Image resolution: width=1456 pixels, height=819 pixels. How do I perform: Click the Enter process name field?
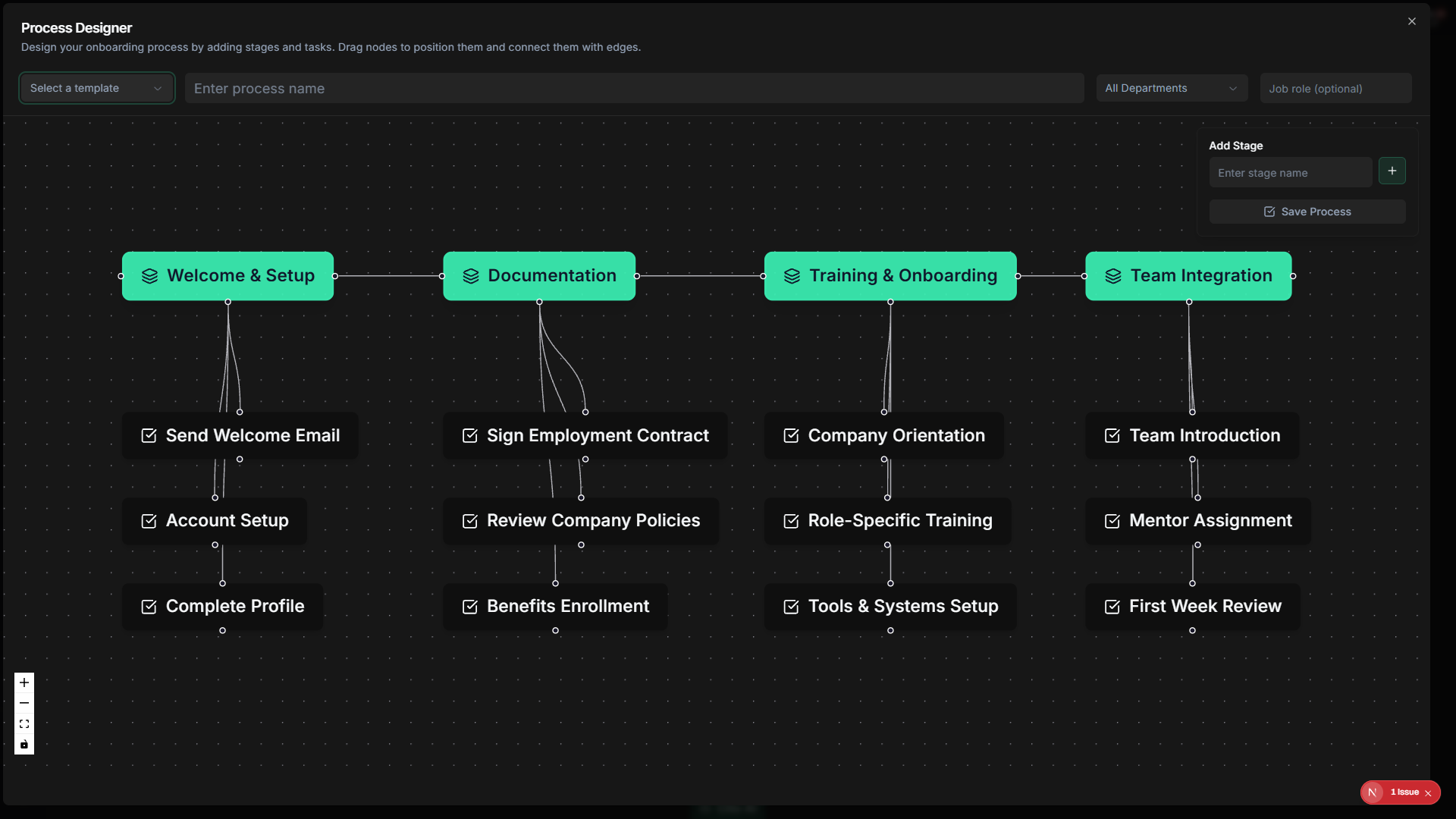point(634,88)
